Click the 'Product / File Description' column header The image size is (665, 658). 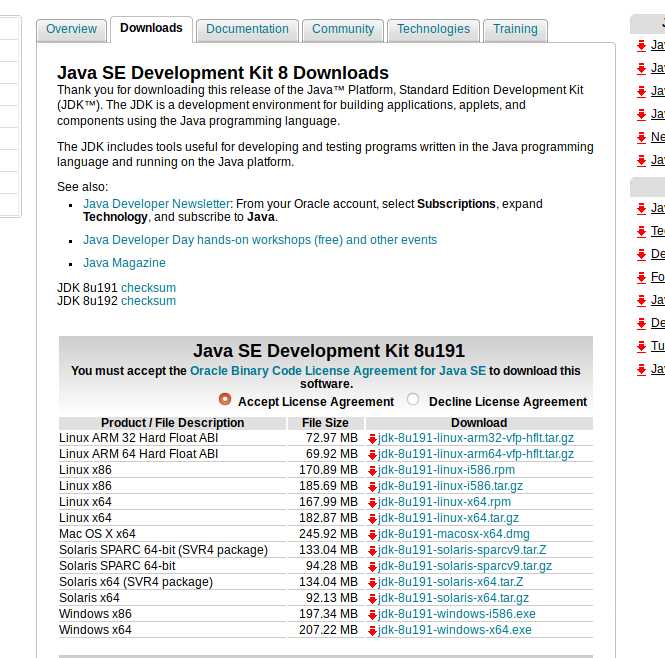pyautogui.click(x=173, y=423)
